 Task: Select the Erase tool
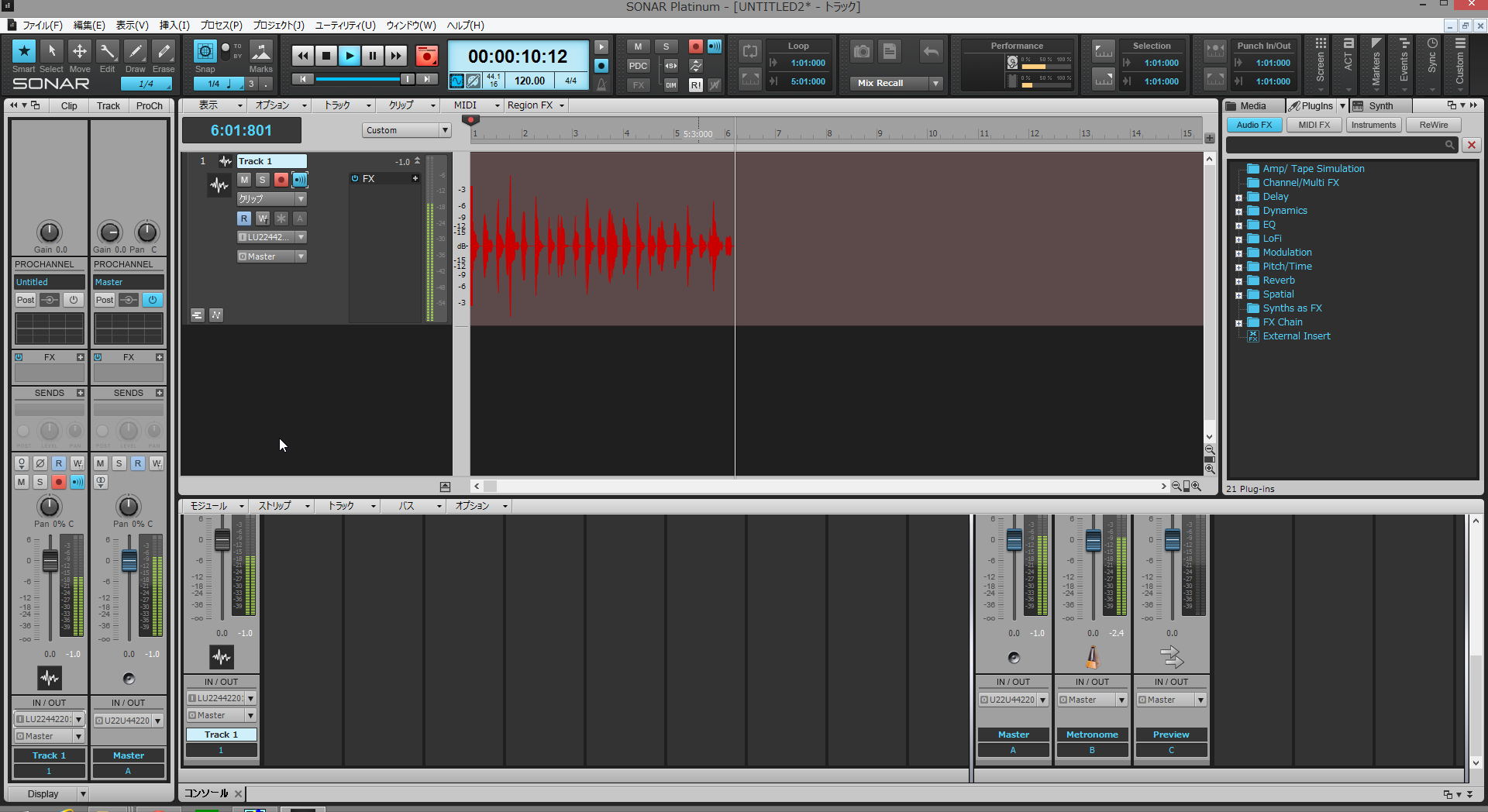pyautogui.click(x=164, y=52)
